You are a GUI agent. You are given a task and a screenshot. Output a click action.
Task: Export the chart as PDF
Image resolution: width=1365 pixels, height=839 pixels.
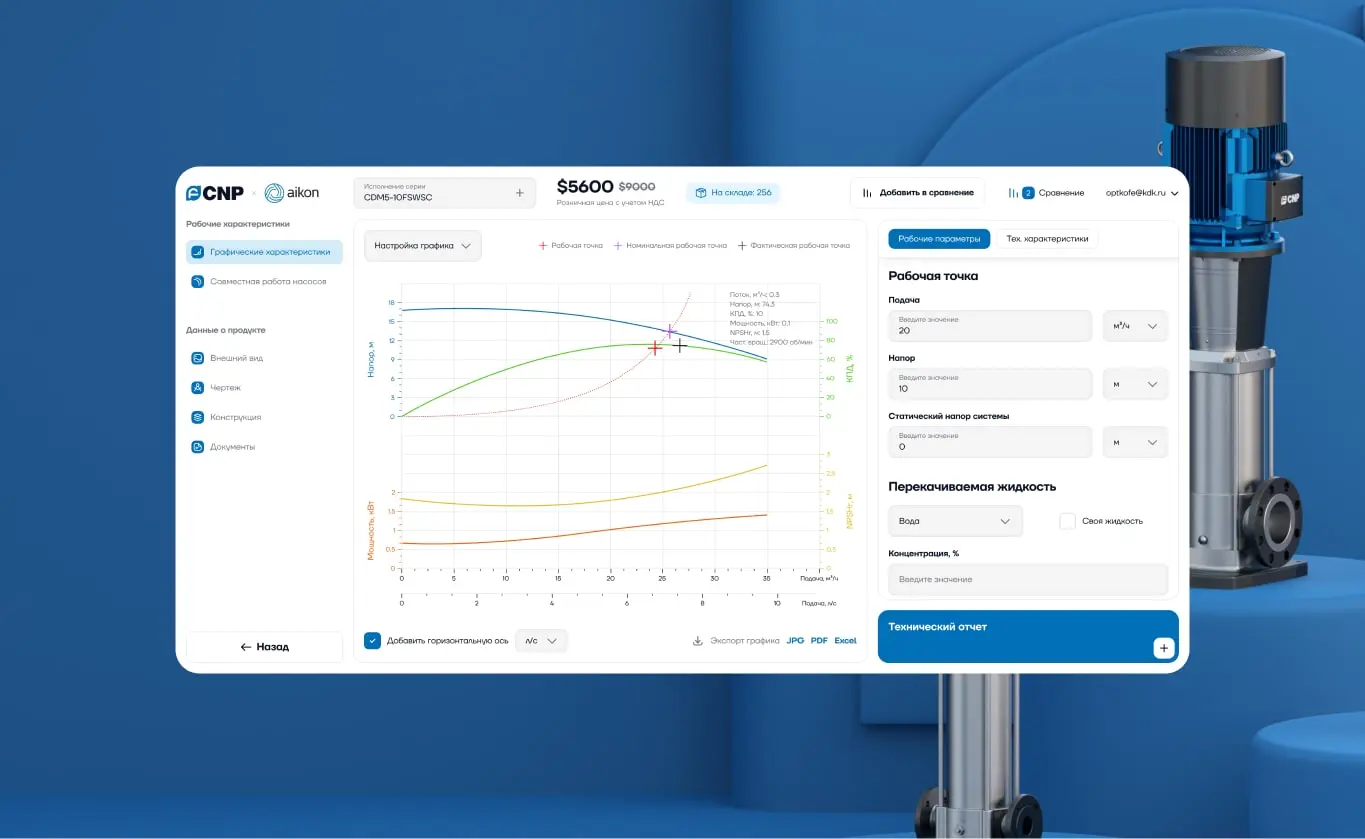tap(819, 641)
